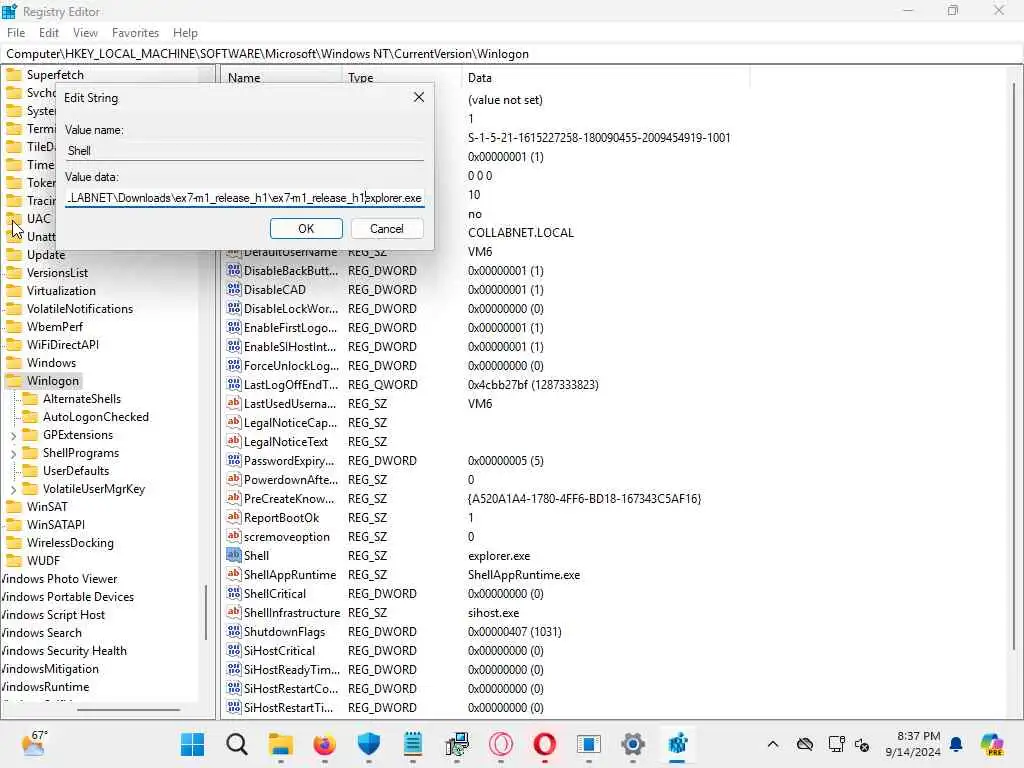Click the ShellPrograms folder icon
The image size is (1024, 768).
[30, 453]
